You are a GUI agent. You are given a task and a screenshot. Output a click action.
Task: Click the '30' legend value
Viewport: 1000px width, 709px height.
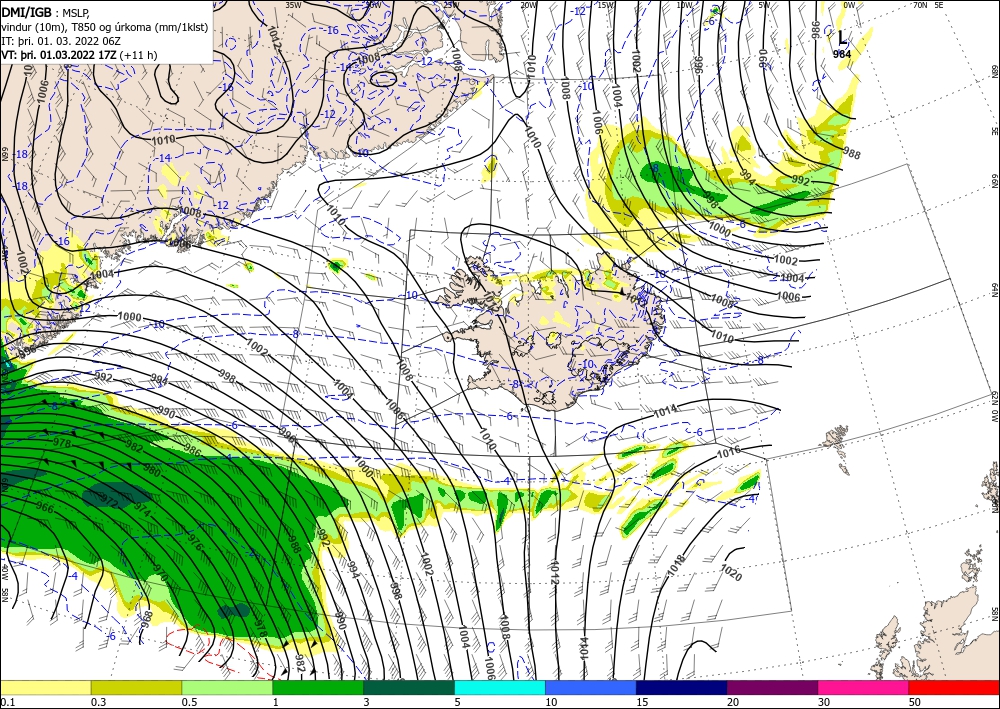(824, 702)
